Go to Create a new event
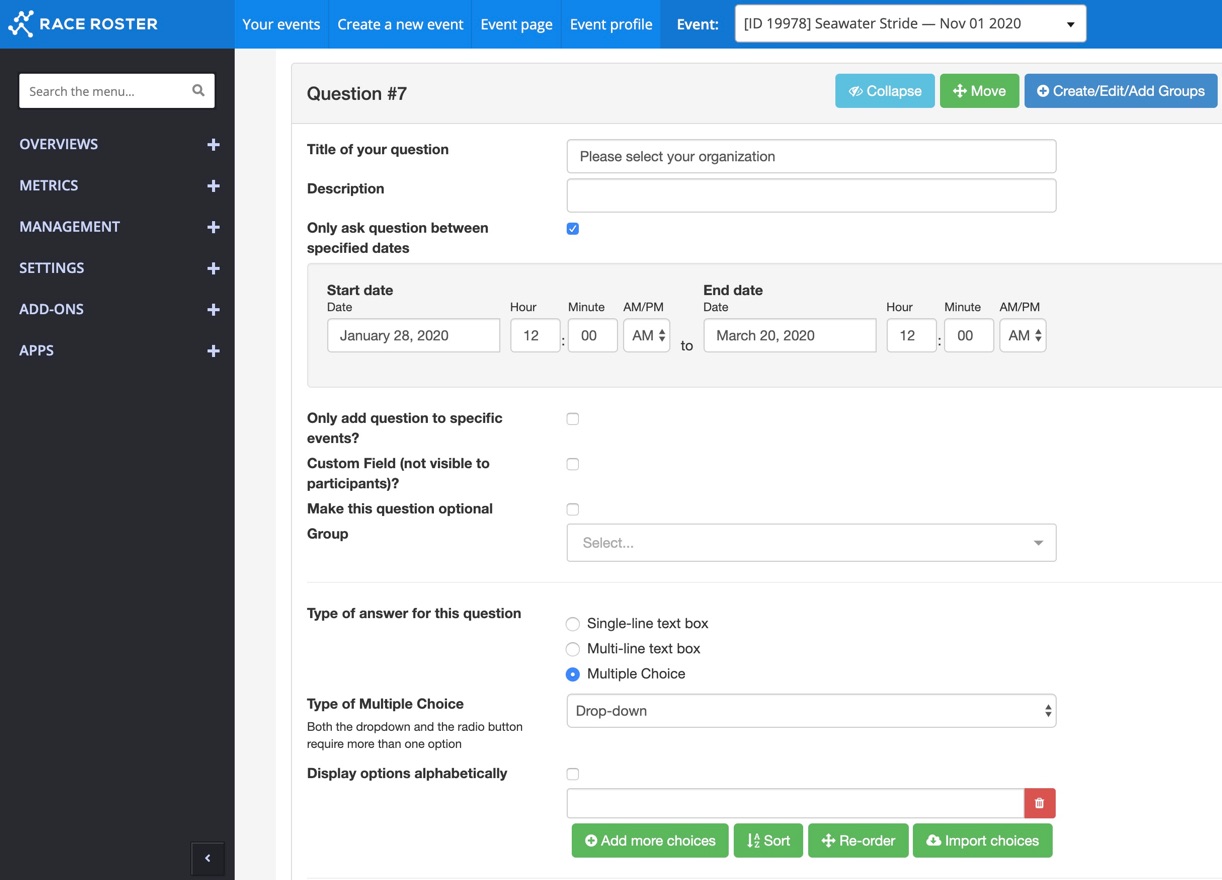The image size is (1222, 880). pos(400,24)
